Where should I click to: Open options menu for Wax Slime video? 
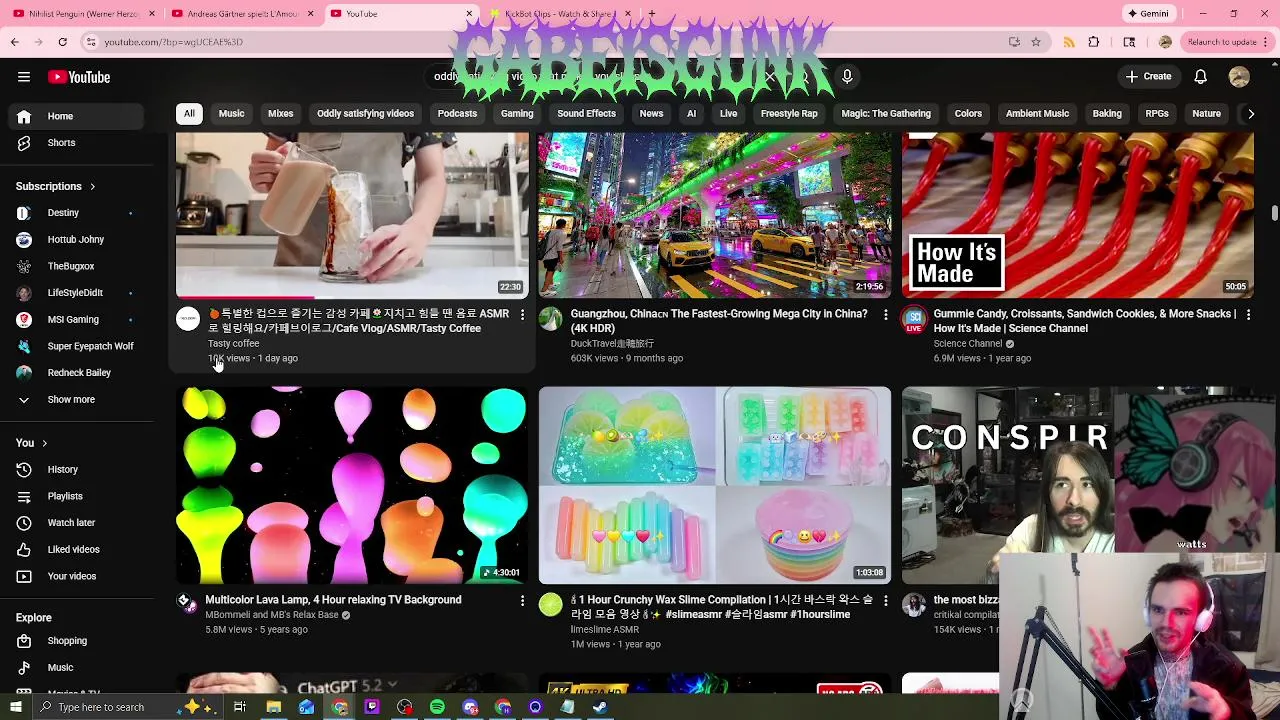885,601
